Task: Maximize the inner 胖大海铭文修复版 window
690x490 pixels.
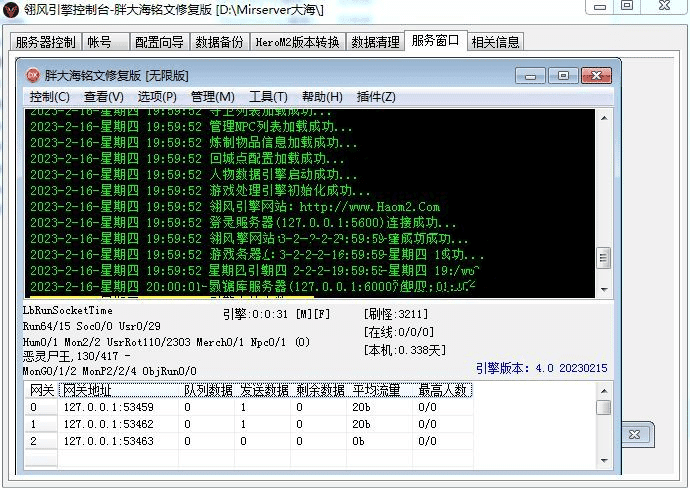Action: (563, 75)
